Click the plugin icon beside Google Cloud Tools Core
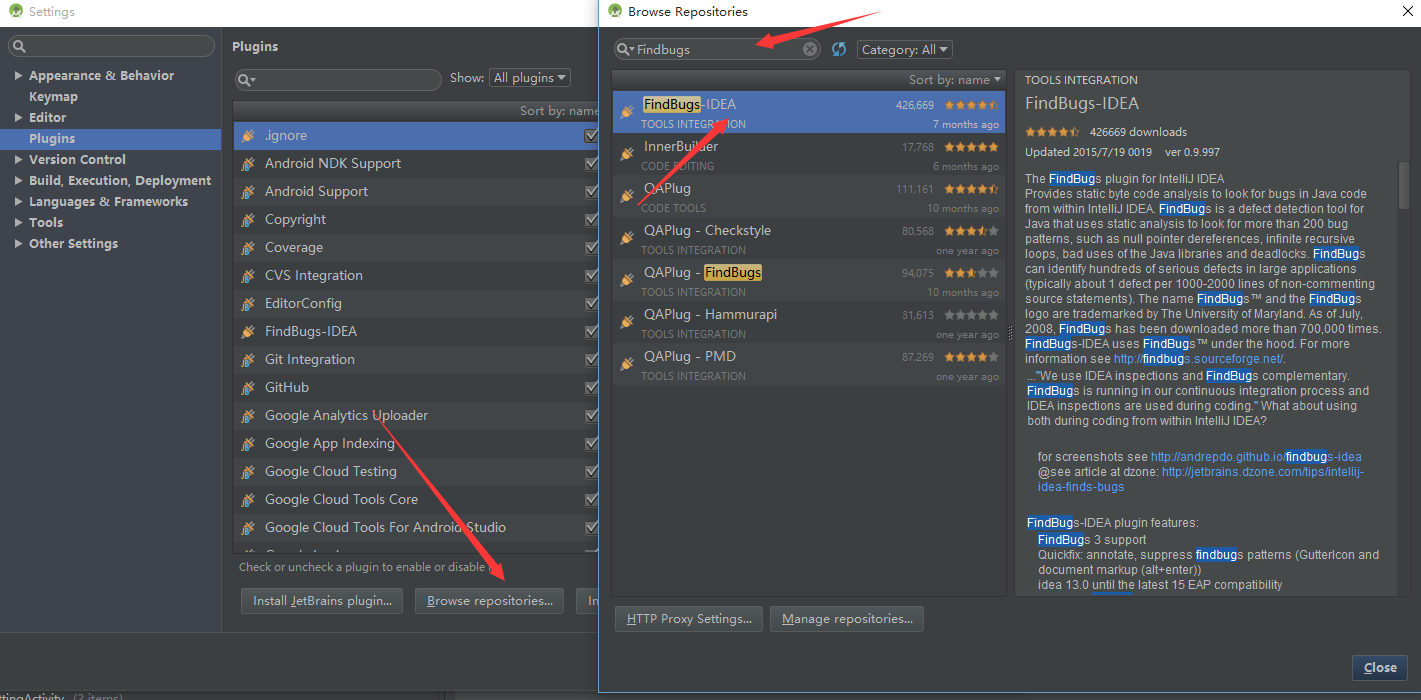Image resolution: width=1421 pixels, height=700 pixels. pyautogui.click(x=248, y=500)
